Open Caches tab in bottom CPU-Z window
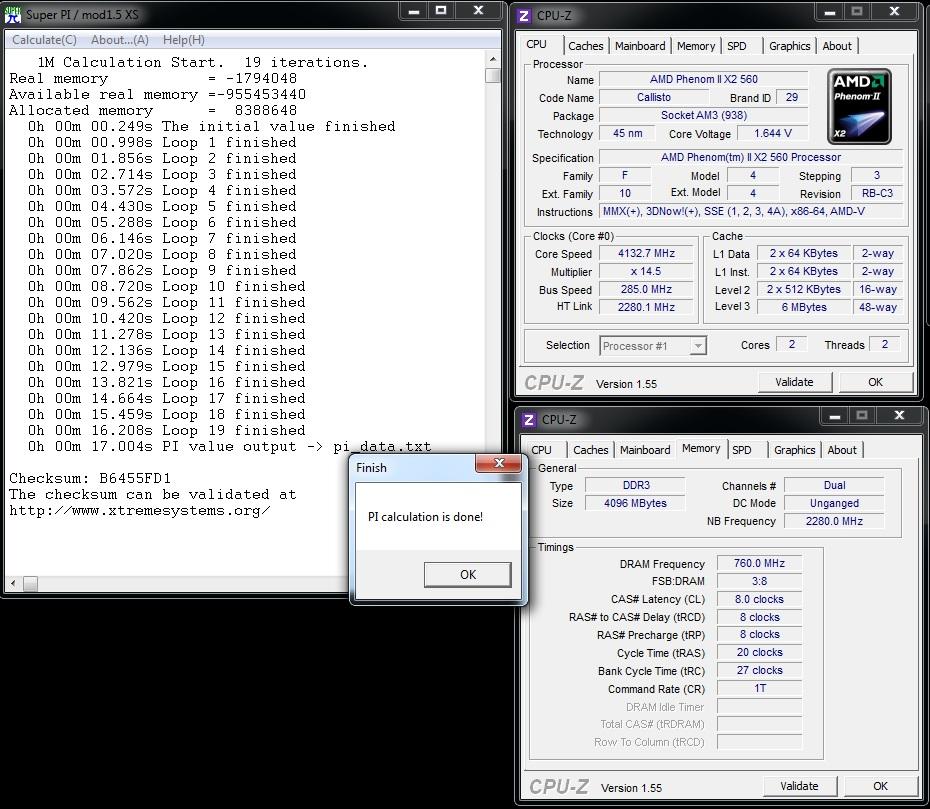930x809 pixels. 591,450
